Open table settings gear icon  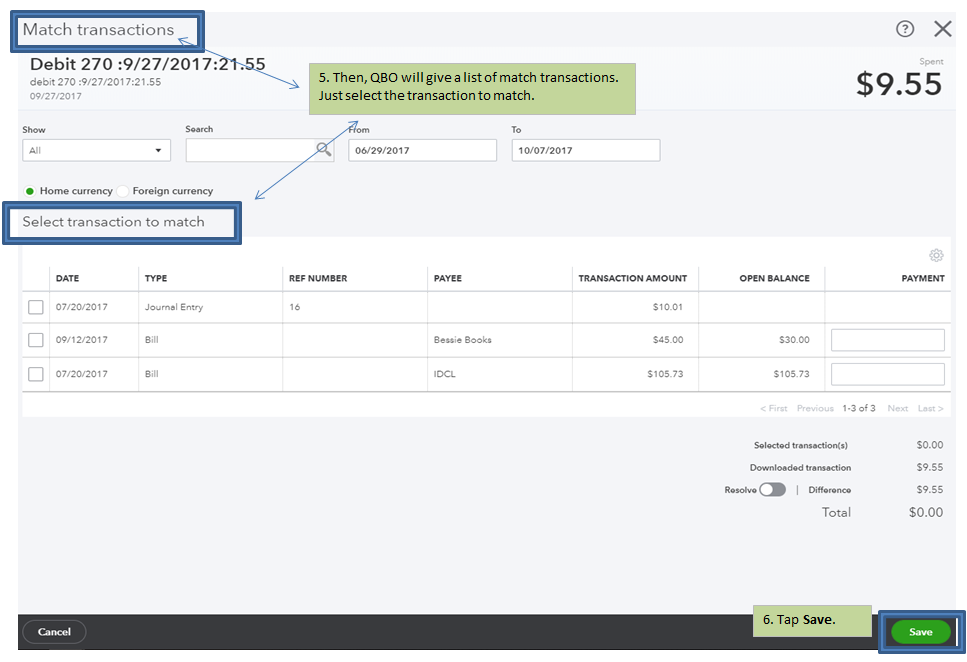tap(936, 255)
